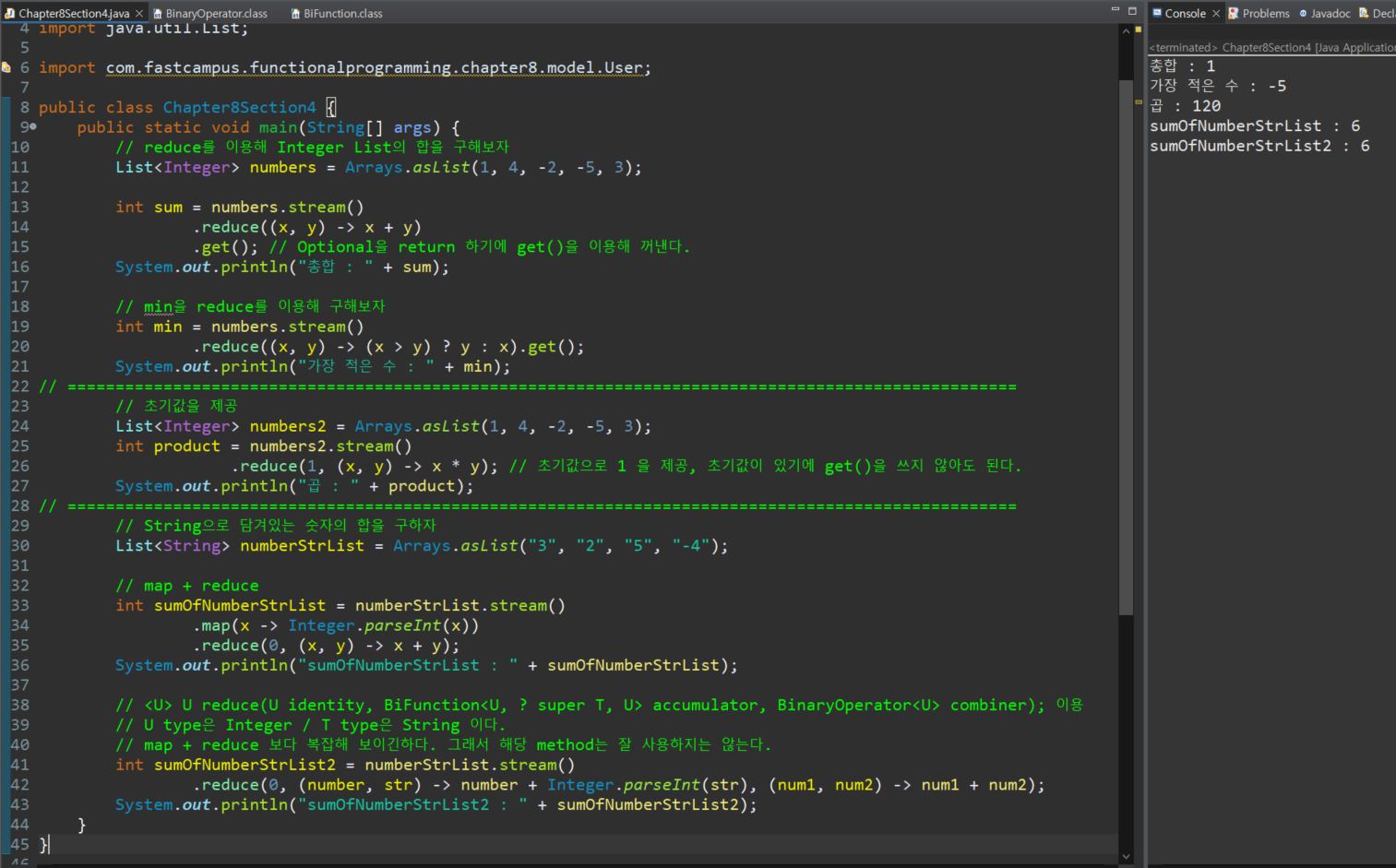Click console output '곱 : 120'

(x=1185, y=106)
